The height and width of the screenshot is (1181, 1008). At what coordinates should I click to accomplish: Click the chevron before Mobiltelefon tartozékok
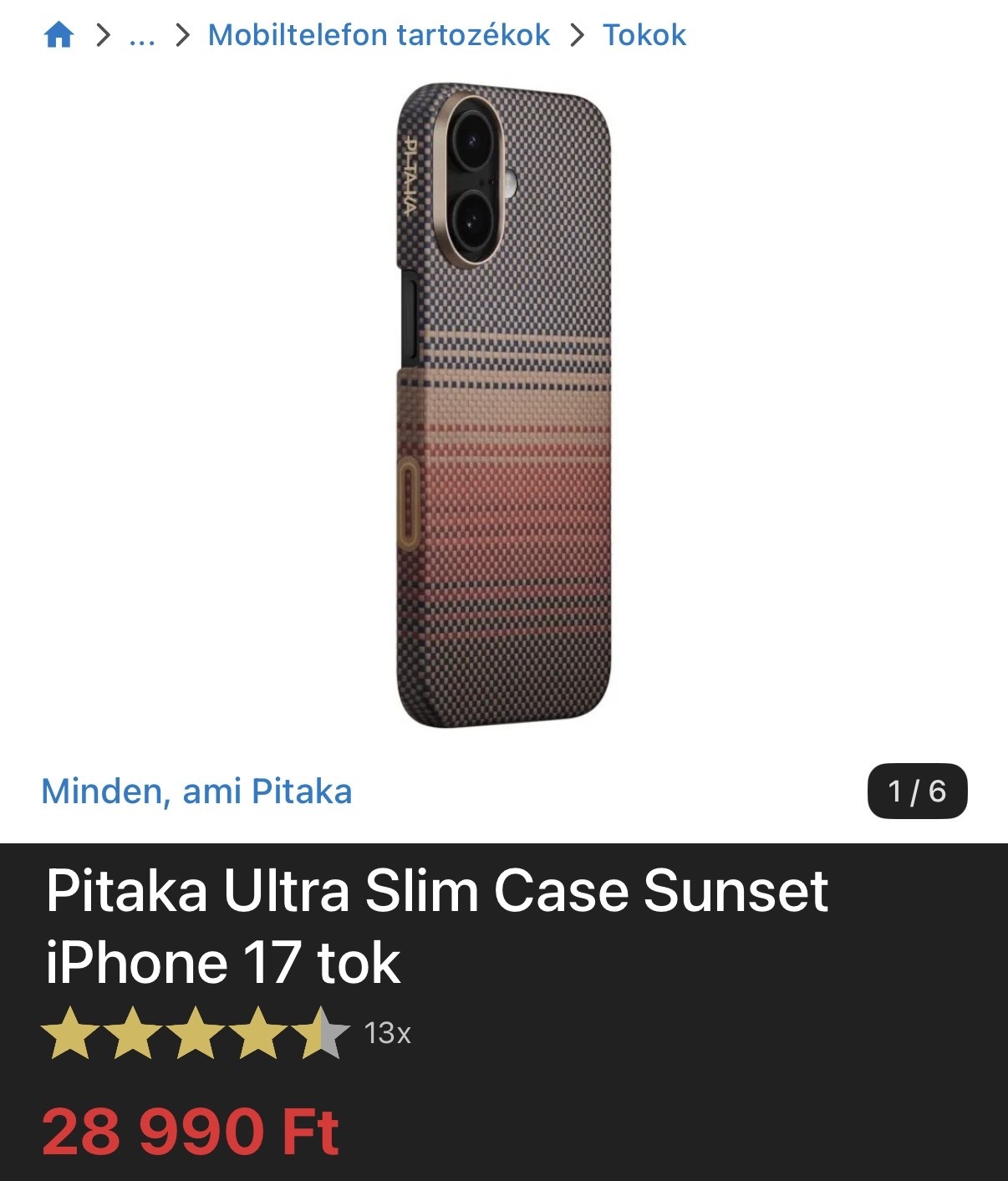click(x=182, y=35)
